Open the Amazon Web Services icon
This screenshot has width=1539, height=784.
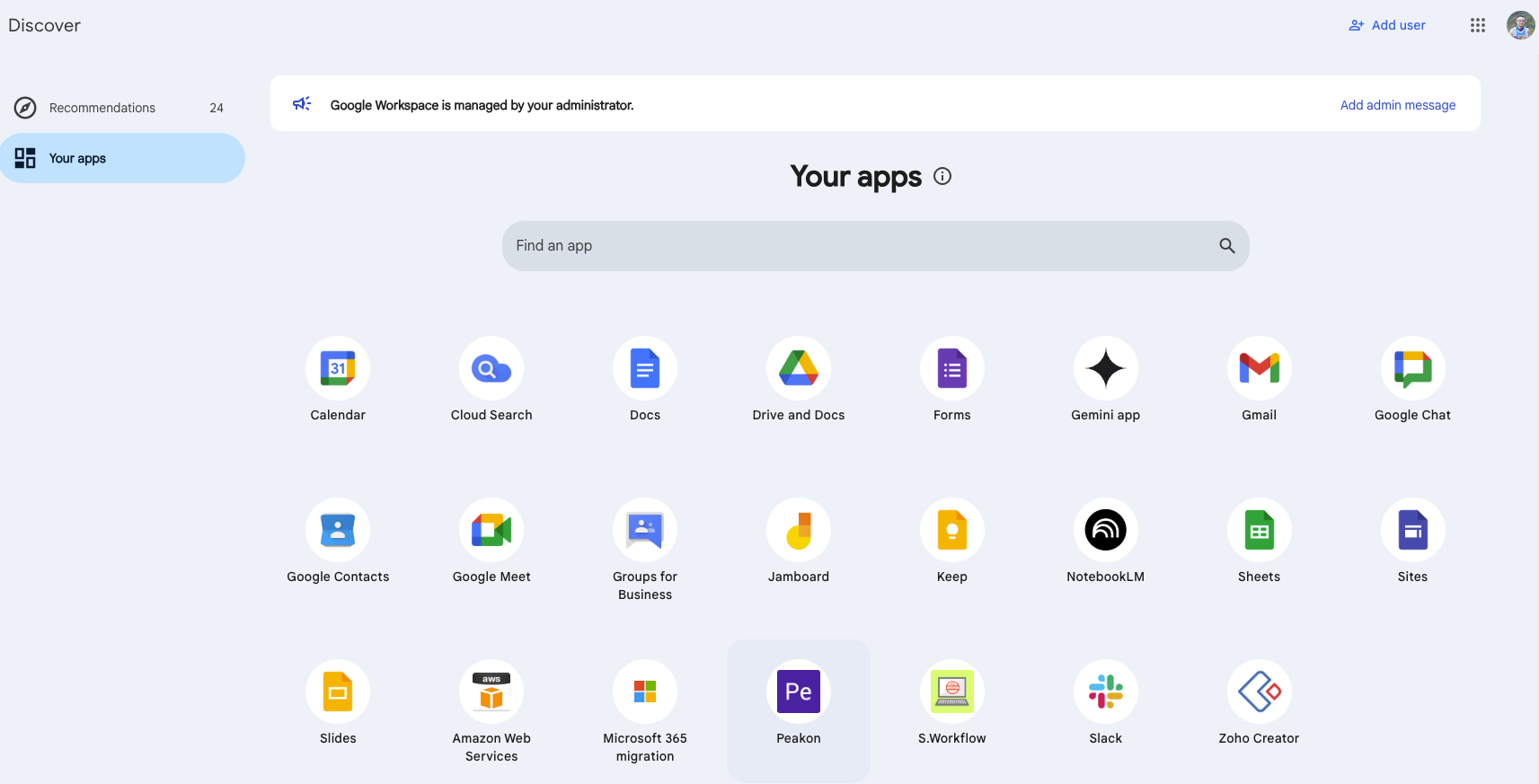point(491,692)
